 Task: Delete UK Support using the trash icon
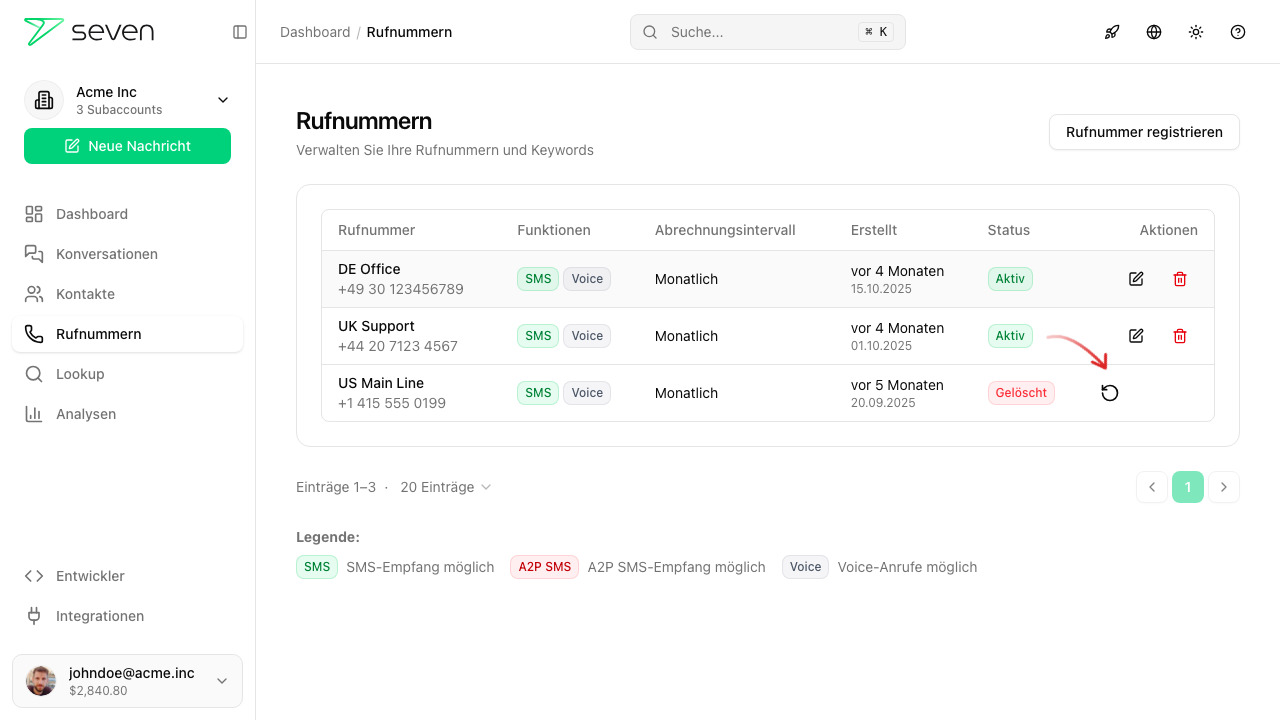1180,336
